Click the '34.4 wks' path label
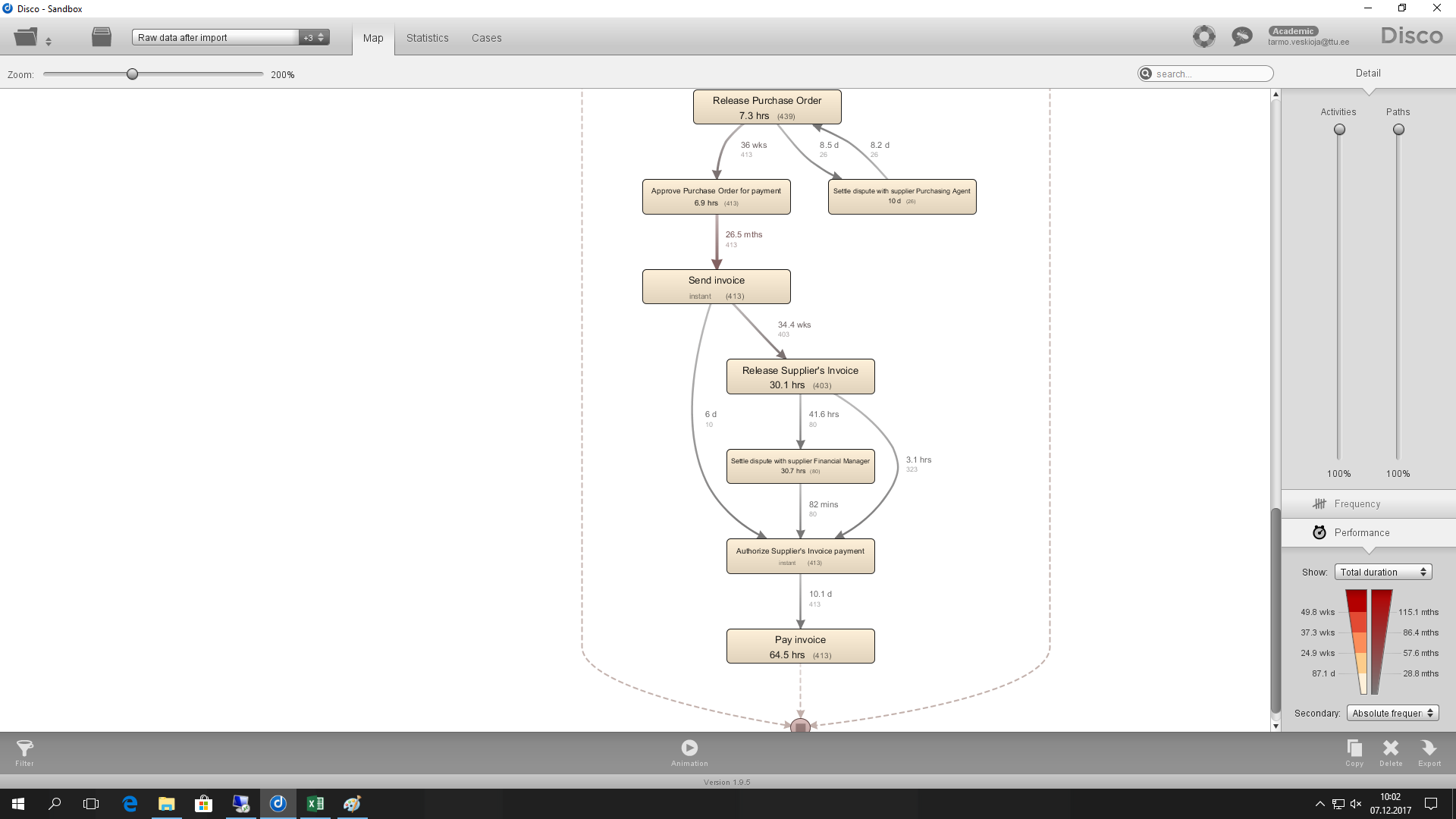 point(794,325)
